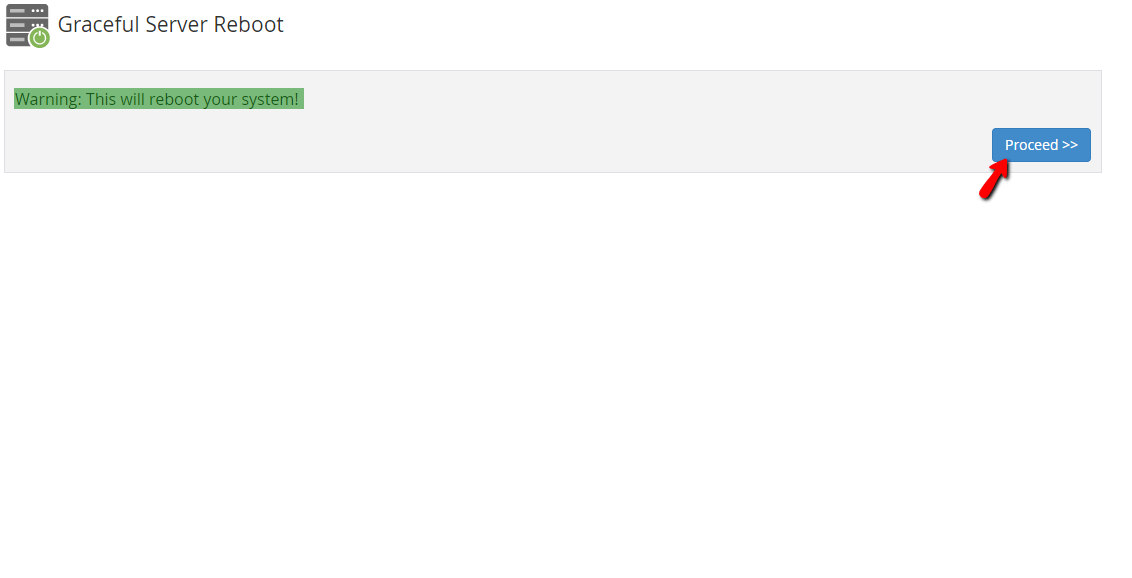
Task: Click the words This will in warning
Action: [116, 99]
